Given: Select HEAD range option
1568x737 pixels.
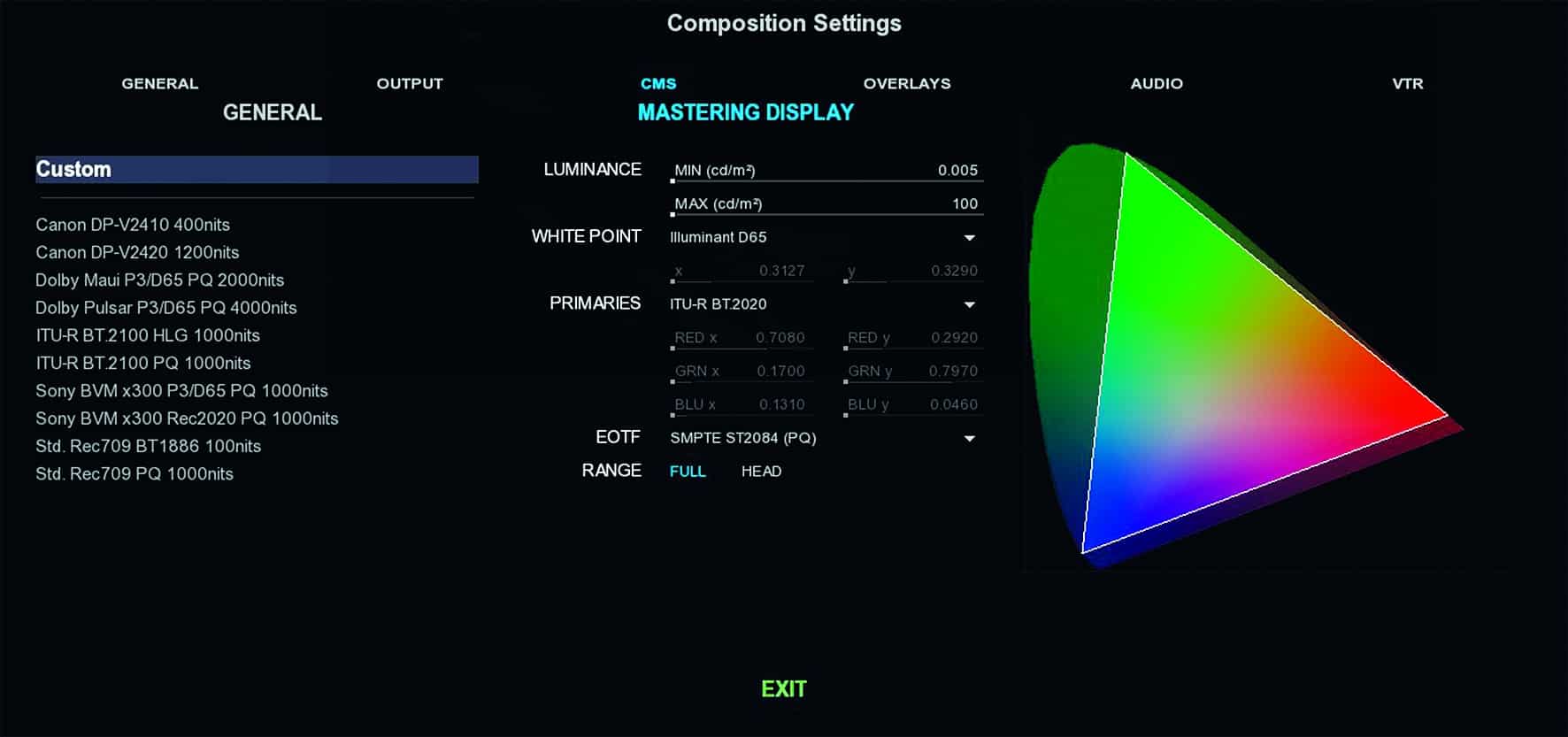Looking at the screenshot, I should pyautogui.click(x=761, y=472).
